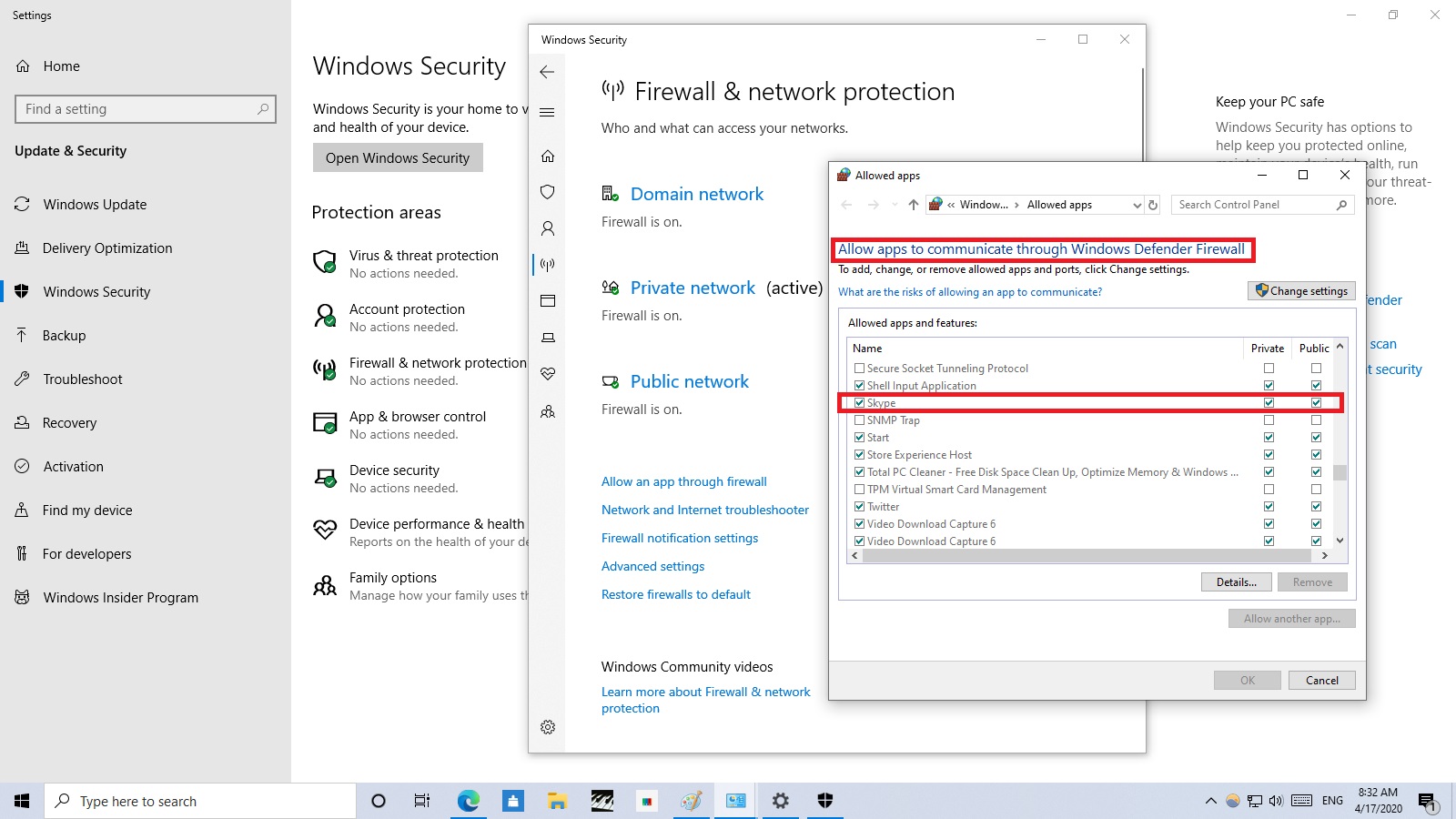Open Advanced settings link

click(x=653, y=567)
